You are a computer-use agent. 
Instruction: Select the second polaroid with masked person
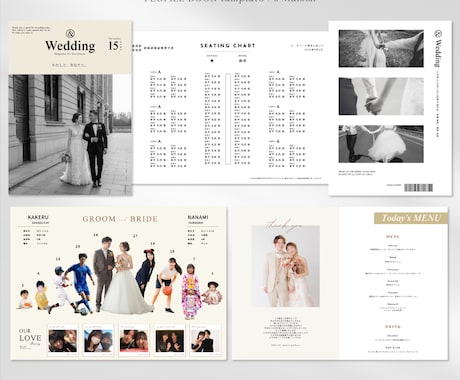click(98, 340)
